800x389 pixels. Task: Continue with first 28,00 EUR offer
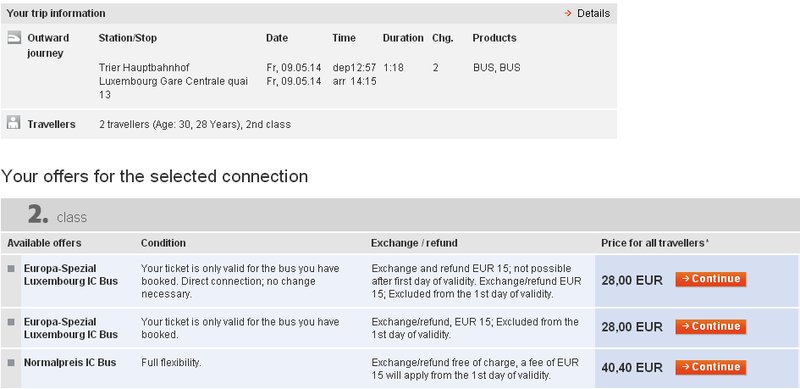[x=711, y=279]
